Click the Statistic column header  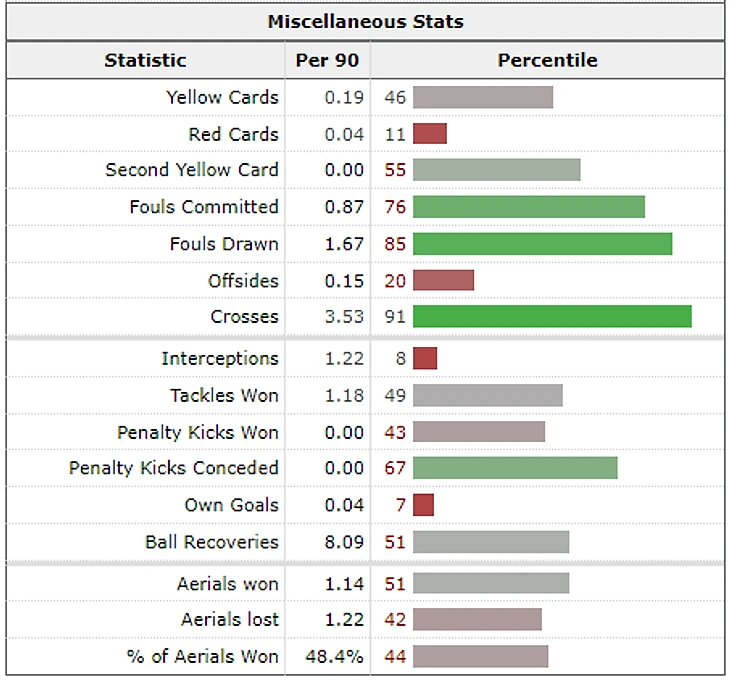[x=145, y=60]
